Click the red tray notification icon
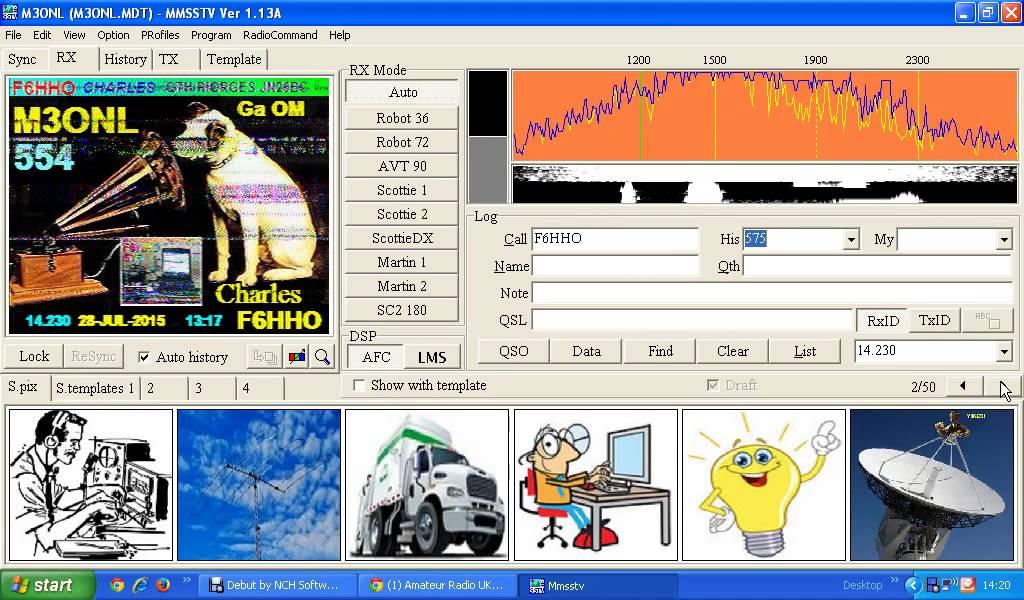Image resolution: width=1024 pixels, height=600 pixels. (x=968, y=585)
